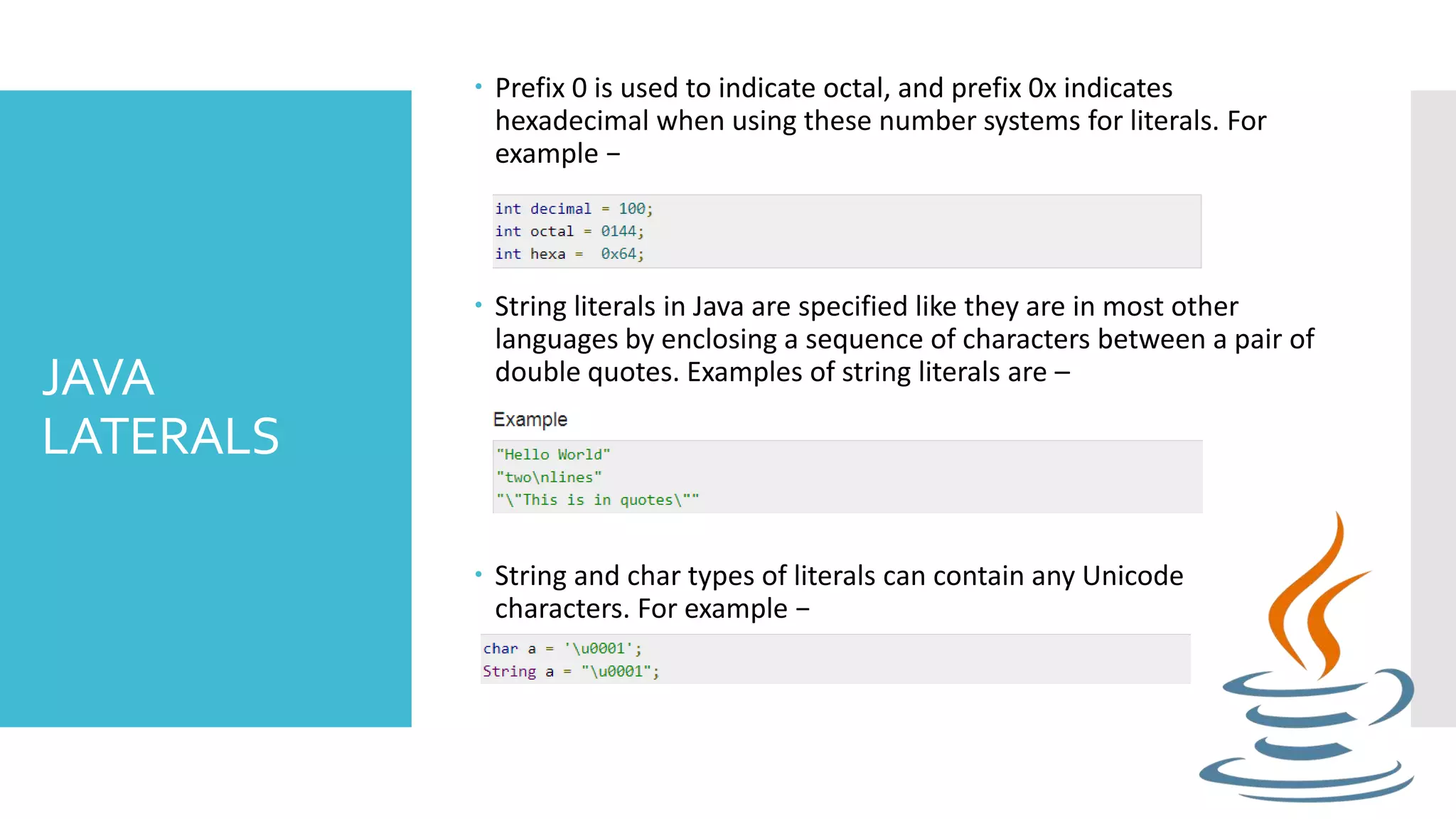Click the char a = '\u0001' line

click(562, 649)
